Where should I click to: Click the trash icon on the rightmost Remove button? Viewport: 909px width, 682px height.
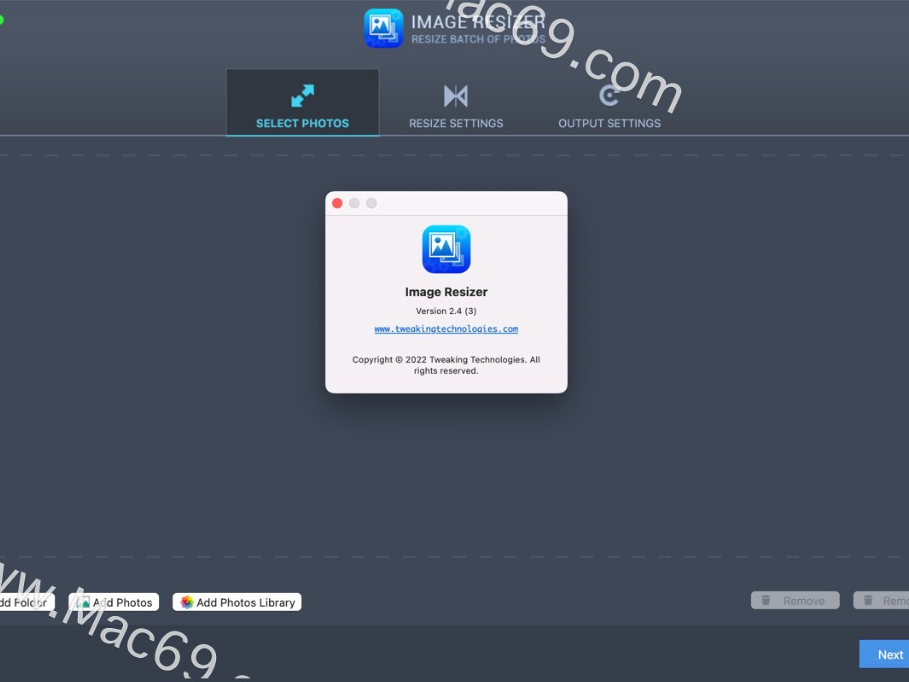[866, 600]
